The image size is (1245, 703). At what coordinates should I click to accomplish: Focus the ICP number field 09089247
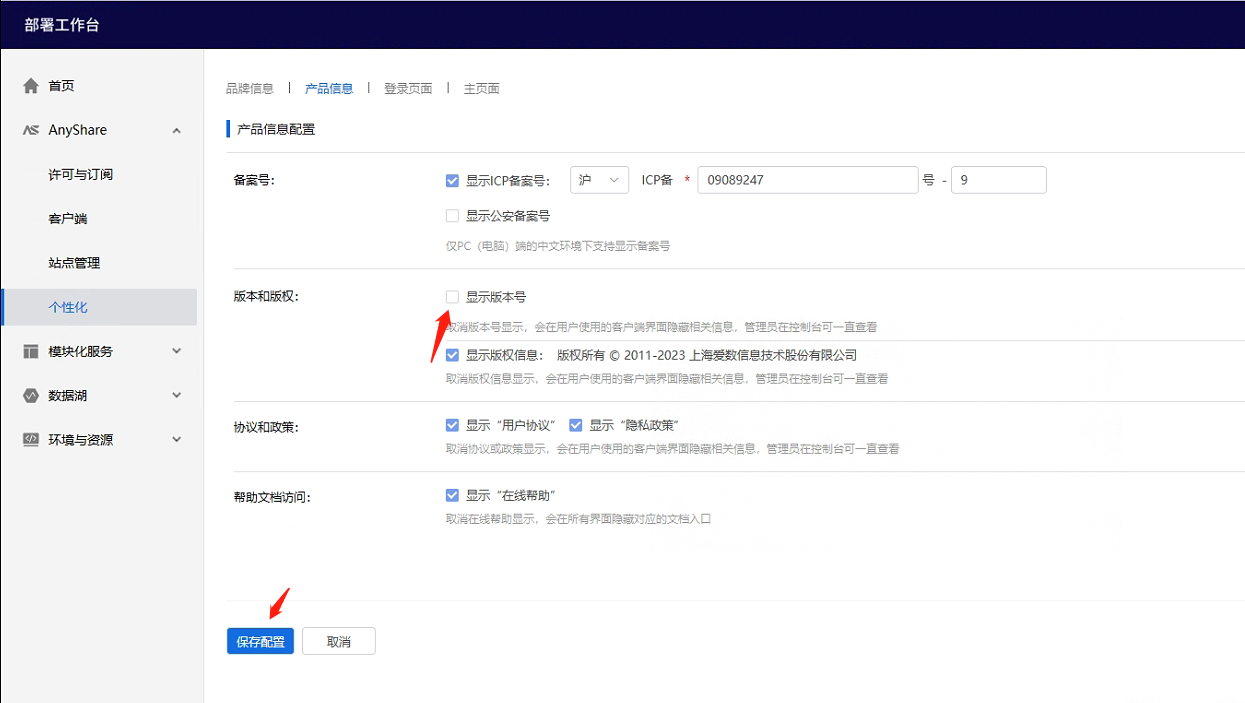[808, 180]
